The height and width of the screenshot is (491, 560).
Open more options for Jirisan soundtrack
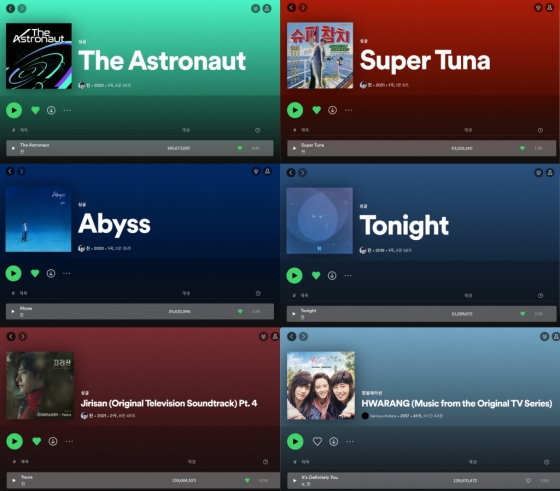(69, 442)
